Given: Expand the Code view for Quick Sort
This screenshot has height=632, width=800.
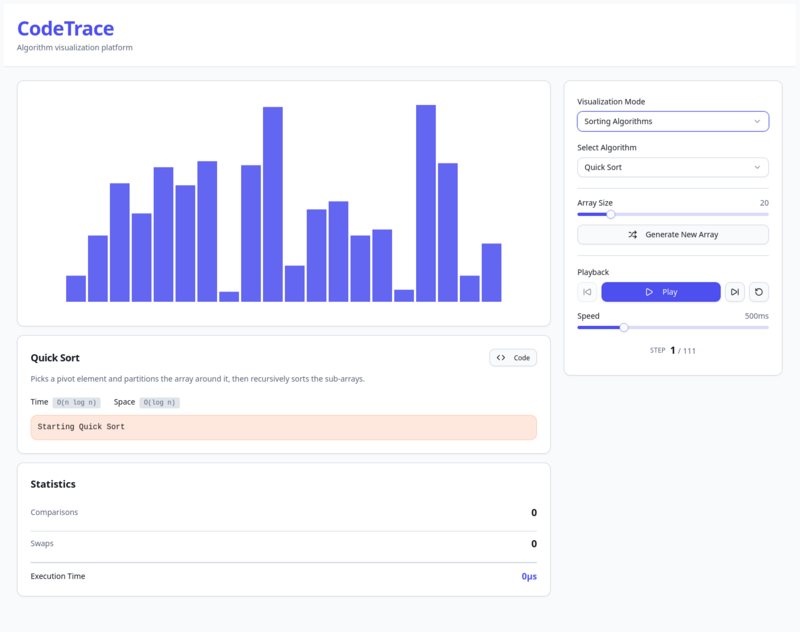Looking at the screenshot, I should tap(512, 357).
